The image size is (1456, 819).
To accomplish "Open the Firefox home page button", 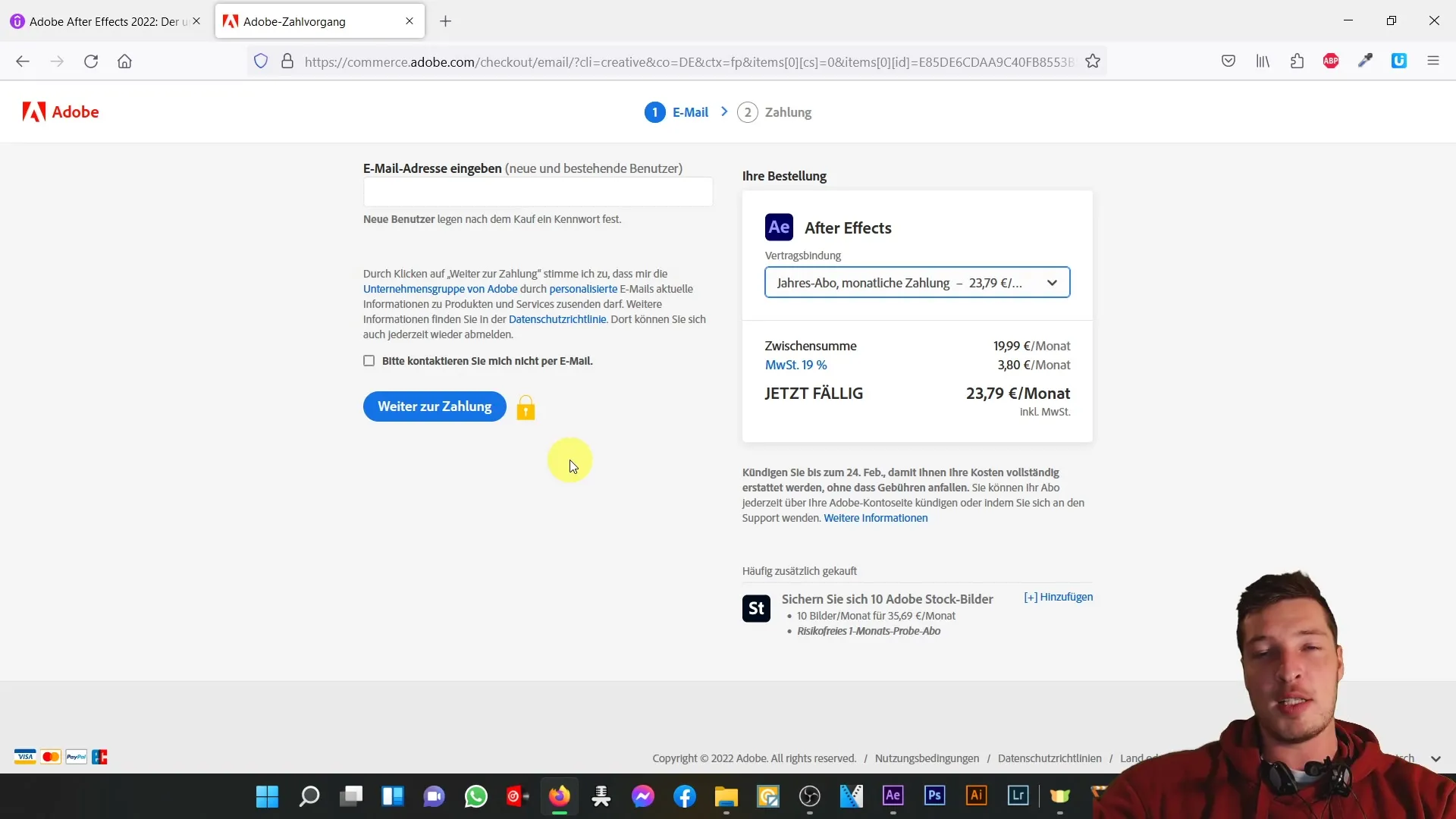I will 125,61.
